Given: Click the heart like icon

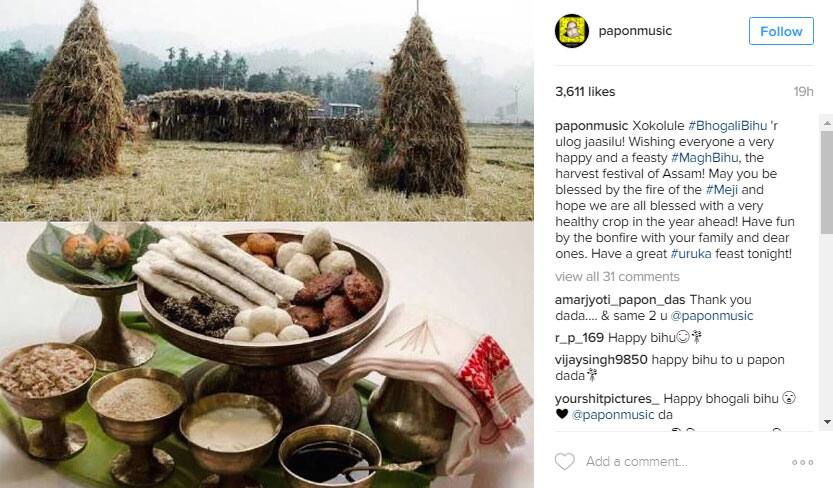Looking at the screenshot, I should 564,461.
